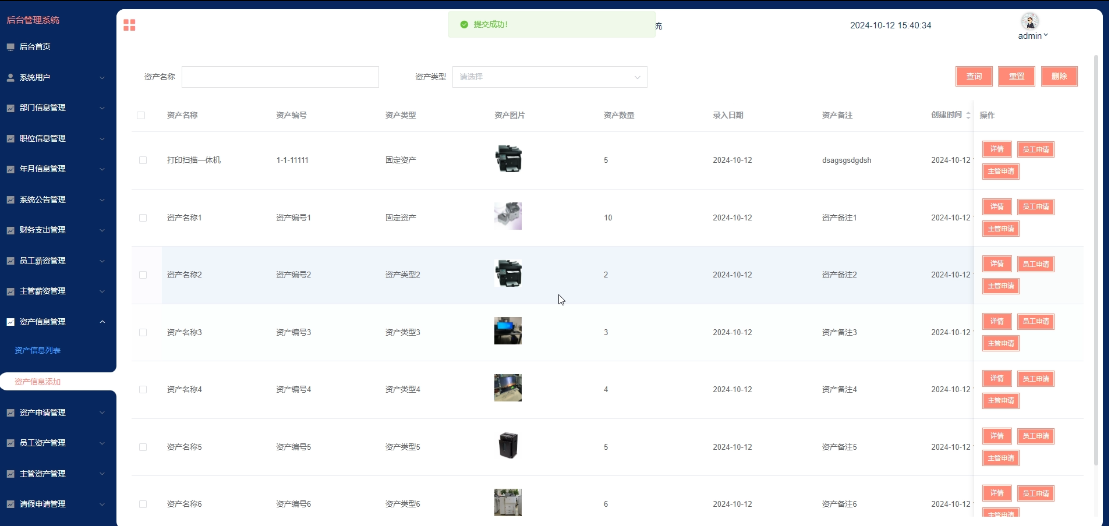Click the orange grid icon in header
Image resolution: width=1109 pixels, height=526 pixels.
click(x=129, y=25)
